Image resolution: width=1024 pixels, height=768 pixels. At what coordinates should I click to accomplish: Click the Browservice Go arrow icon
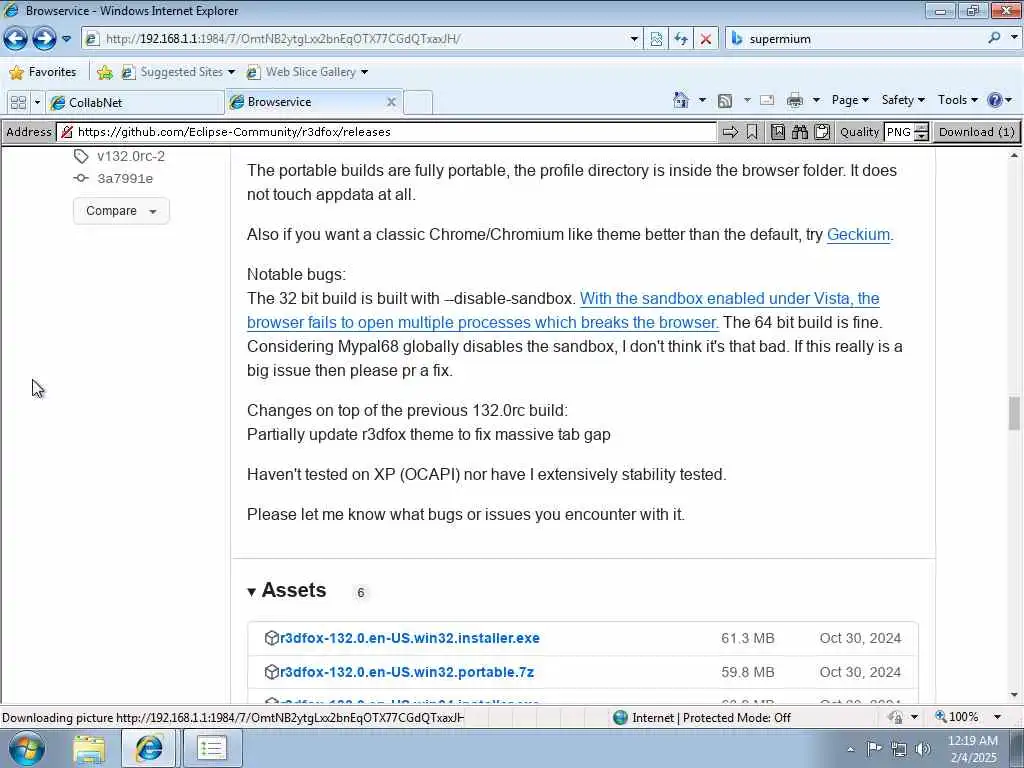tap(730, 132)
